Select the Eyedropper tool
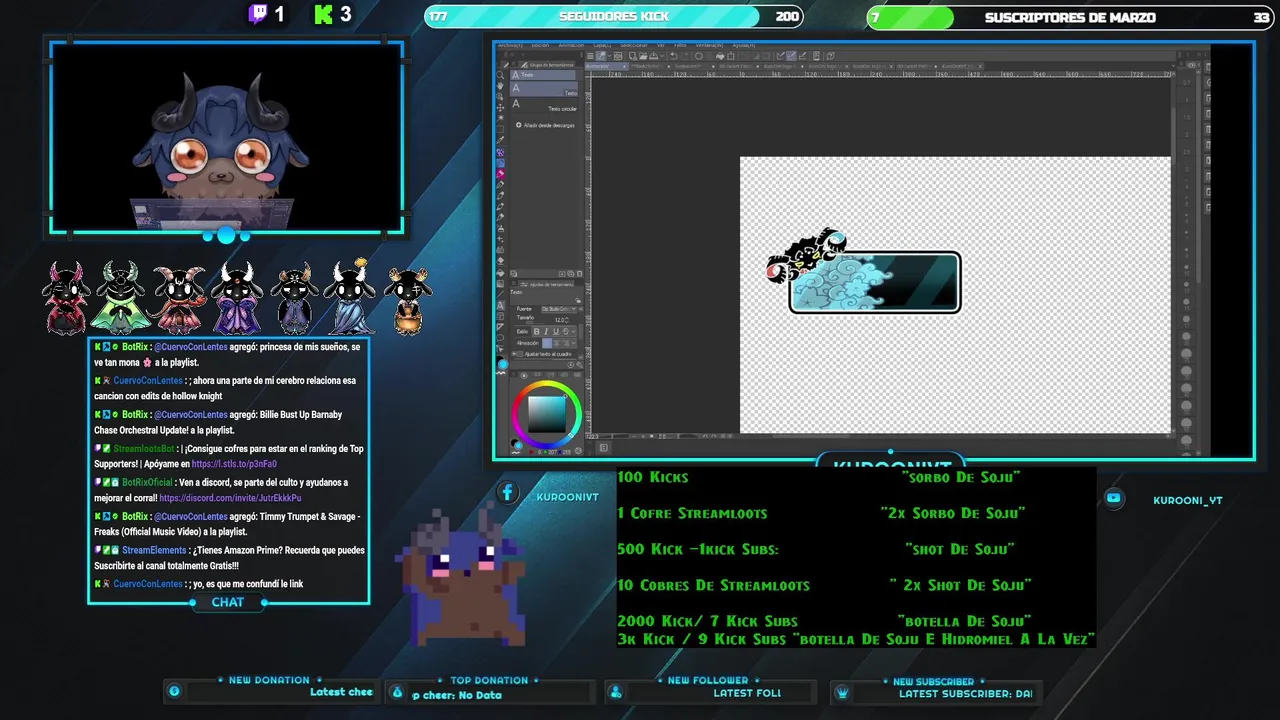 click(x=500, y=140)
